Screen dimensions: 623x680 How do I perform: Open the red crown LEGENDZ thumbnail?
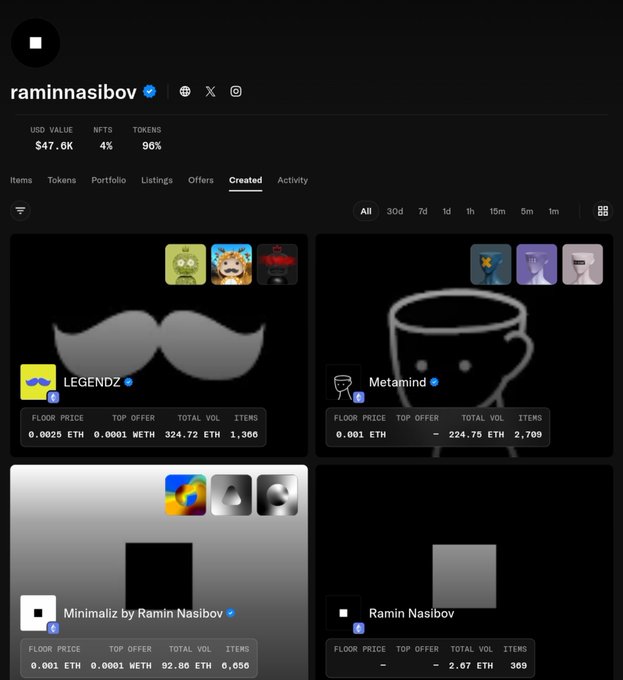(277, 264)
